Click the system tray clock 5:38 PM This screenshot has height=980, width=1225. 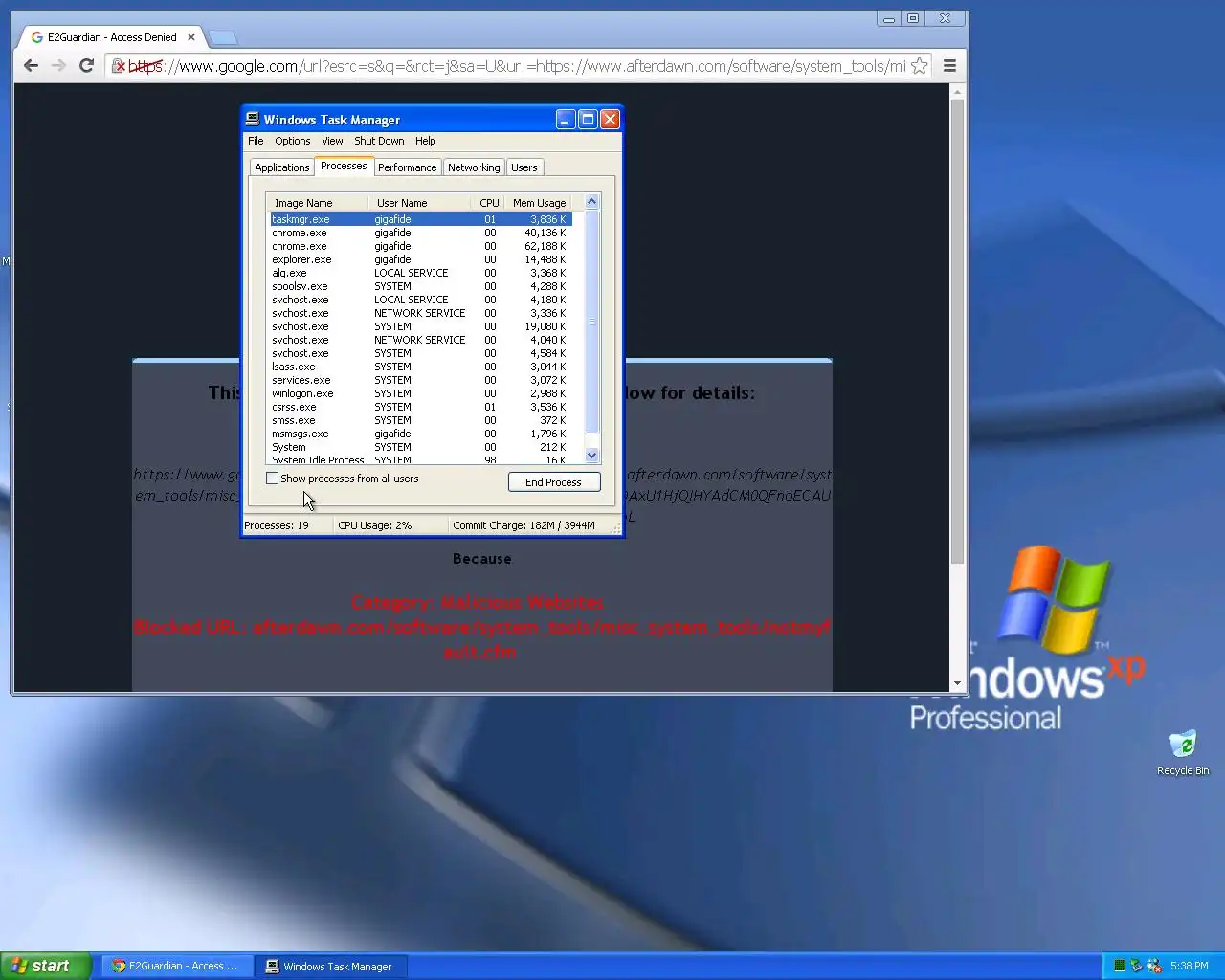point(1189,967)
